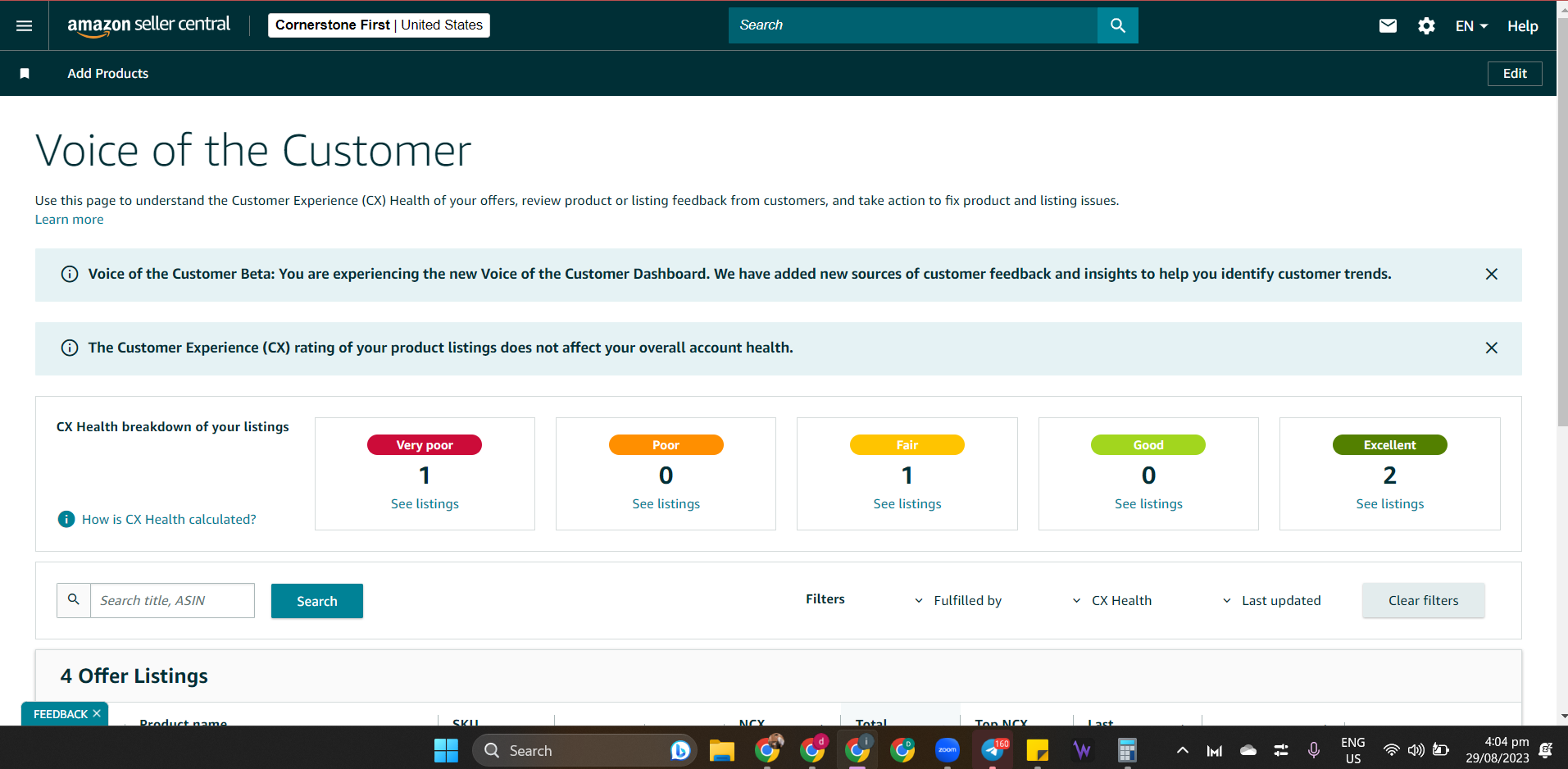The width and height of the screenshot is (1568, 769).
Task: Click the info icon on CX rating banner
Action: click(70, 348)
